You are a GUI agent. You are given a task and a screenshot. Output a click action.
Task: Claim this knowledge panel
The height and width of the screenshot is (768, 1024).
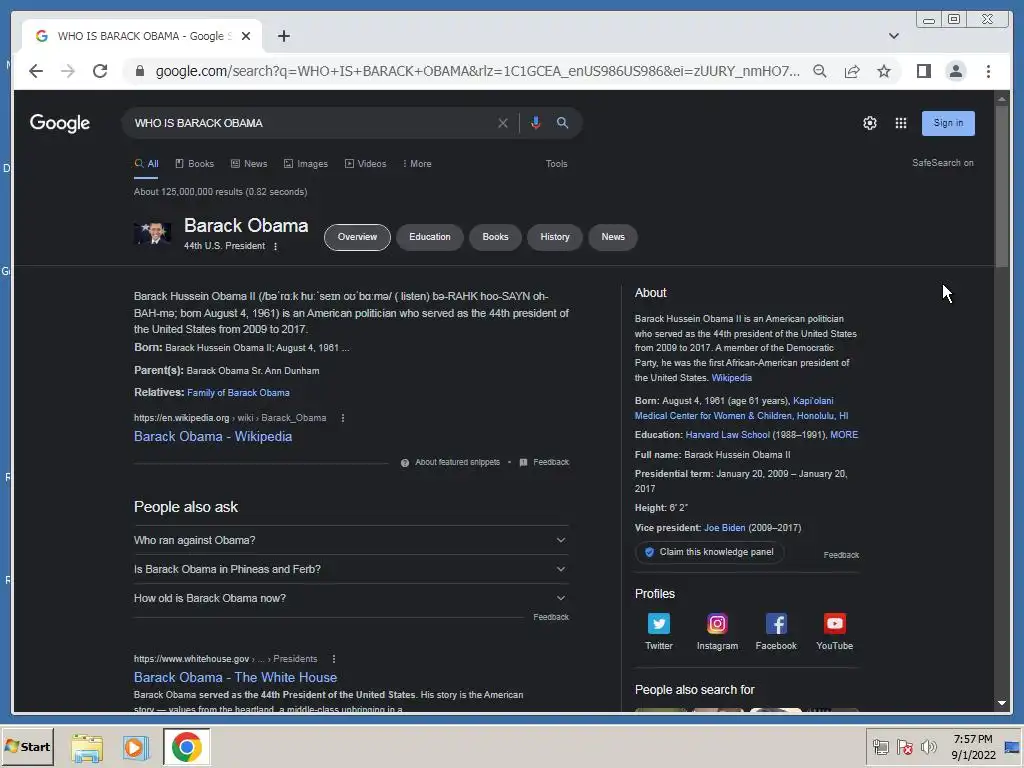pyautogui.click(x=709, y=552)
